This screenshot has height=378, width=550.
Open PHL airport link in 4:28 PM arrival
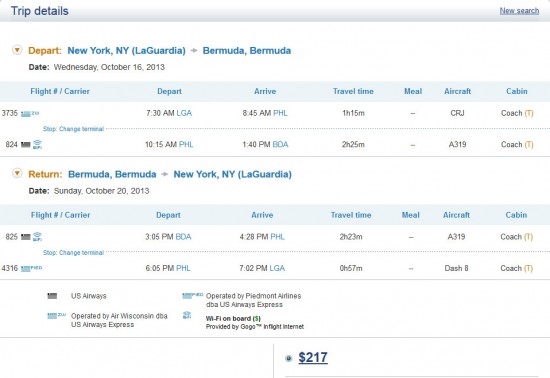pyautogui.click(x=277, y=237)
